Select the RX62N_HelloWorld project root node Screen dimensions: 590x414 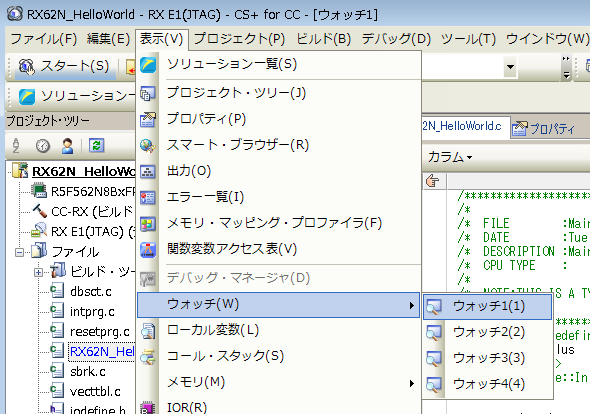tap(84, 172)
